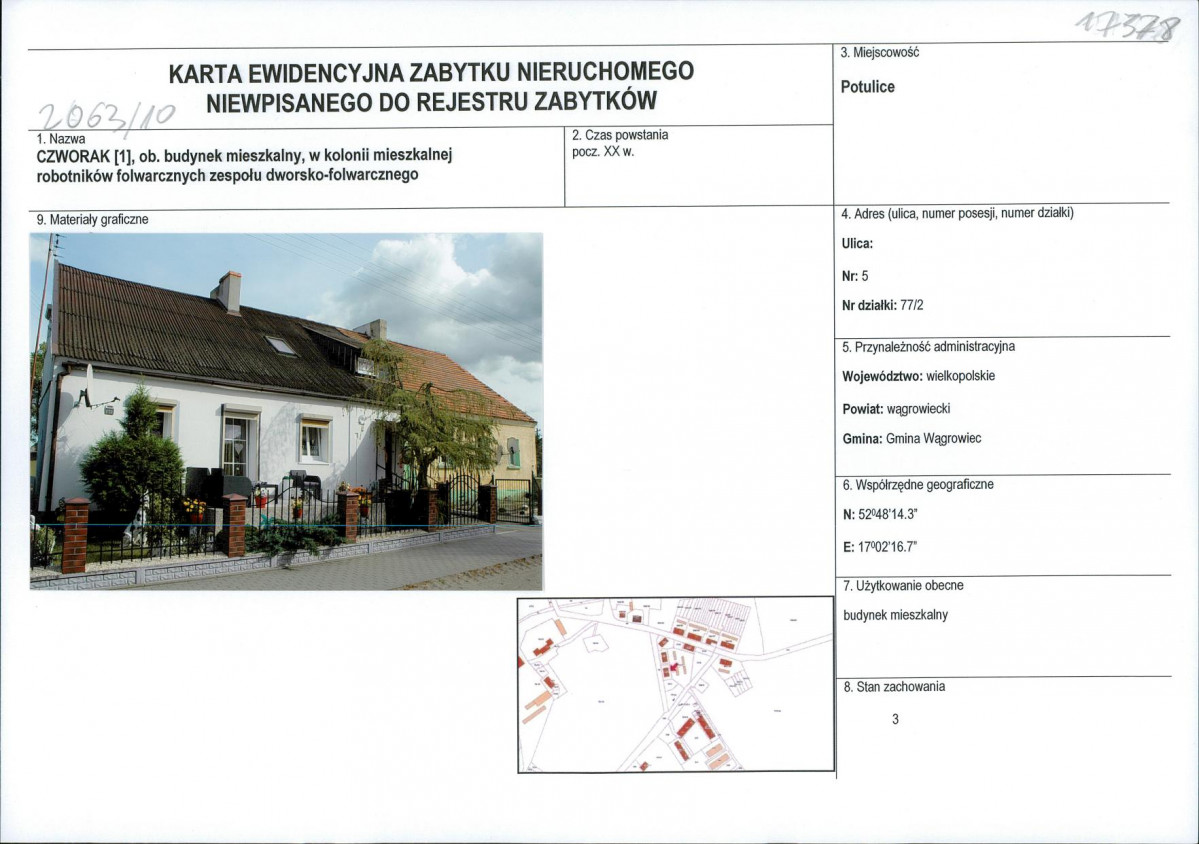Click the line 'robotników folwarcznych zespołu dworsko-folwarcznego'

pyautogui.click(x=228, y=175)
